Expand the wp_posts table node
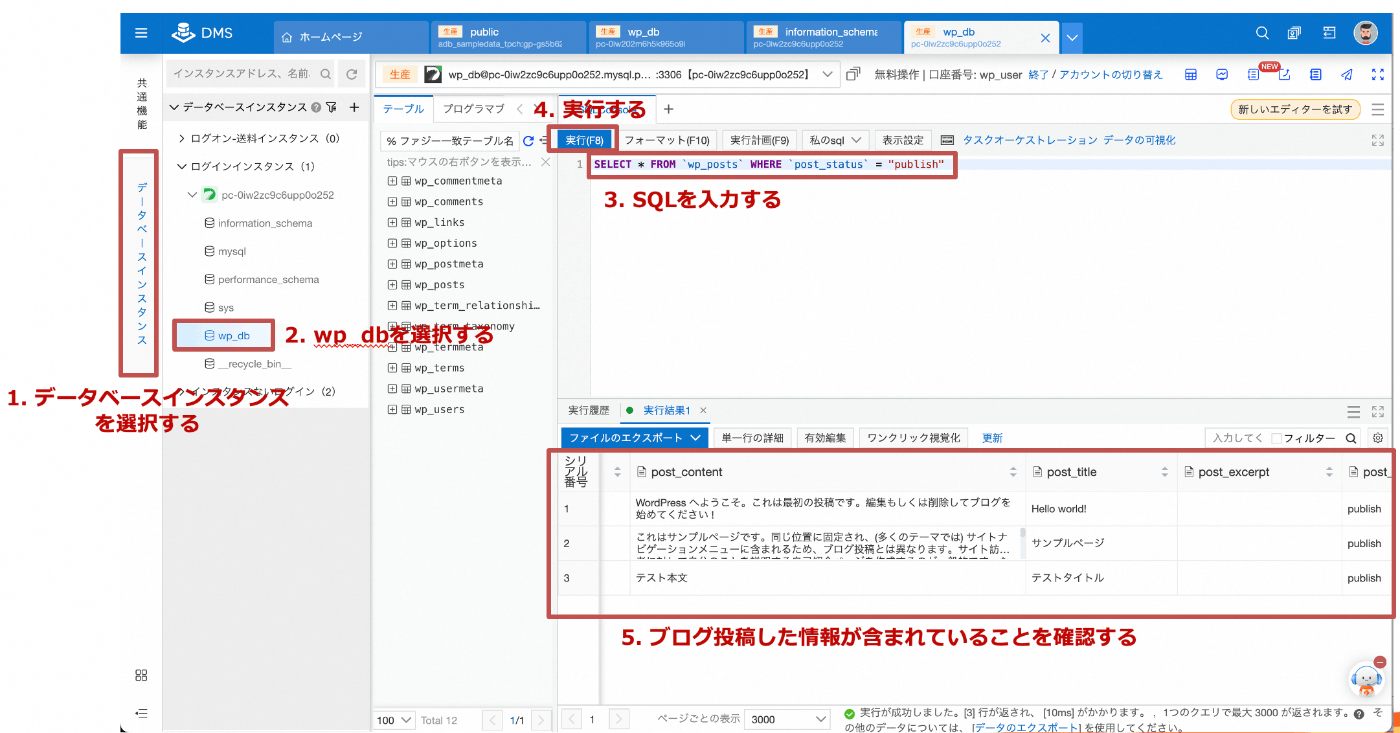This screenshot has height=733, width=1400. [x=392, y=285]
